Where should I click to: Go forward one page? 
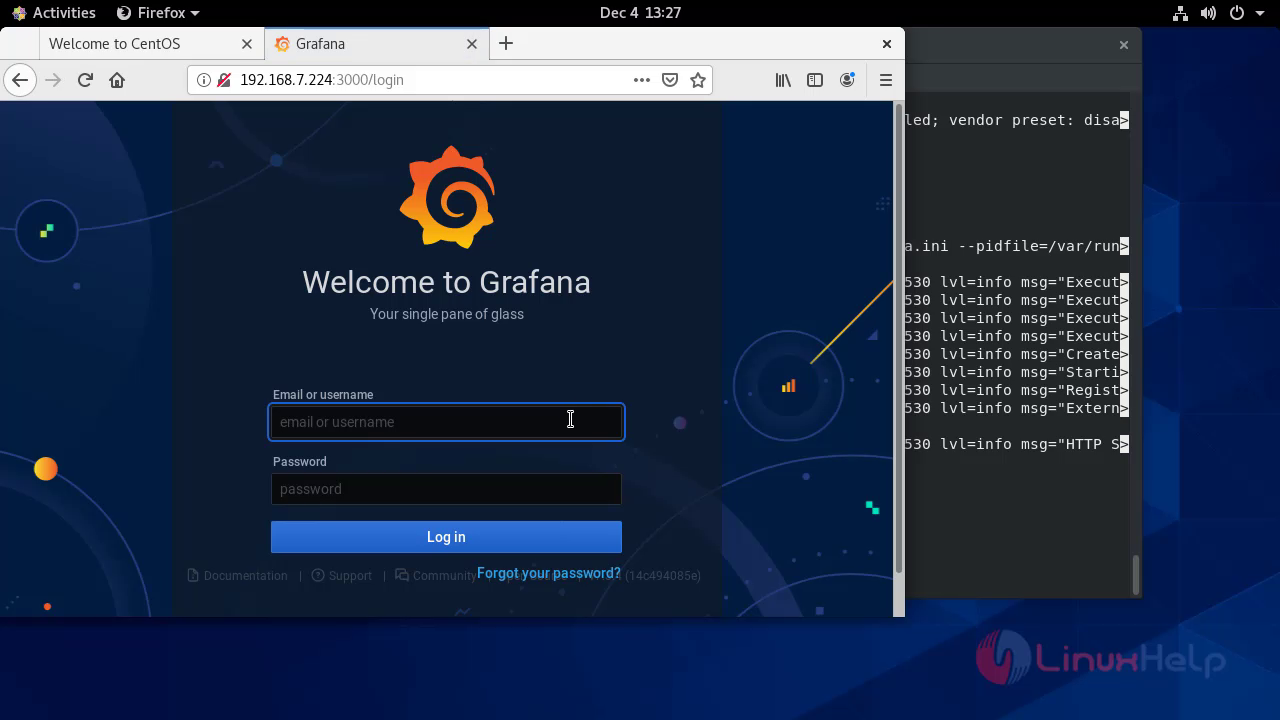pos(53,80)
